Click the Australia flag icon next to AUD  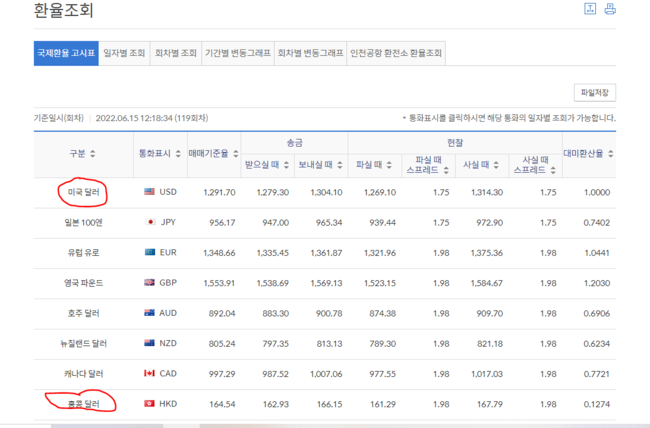149,314
